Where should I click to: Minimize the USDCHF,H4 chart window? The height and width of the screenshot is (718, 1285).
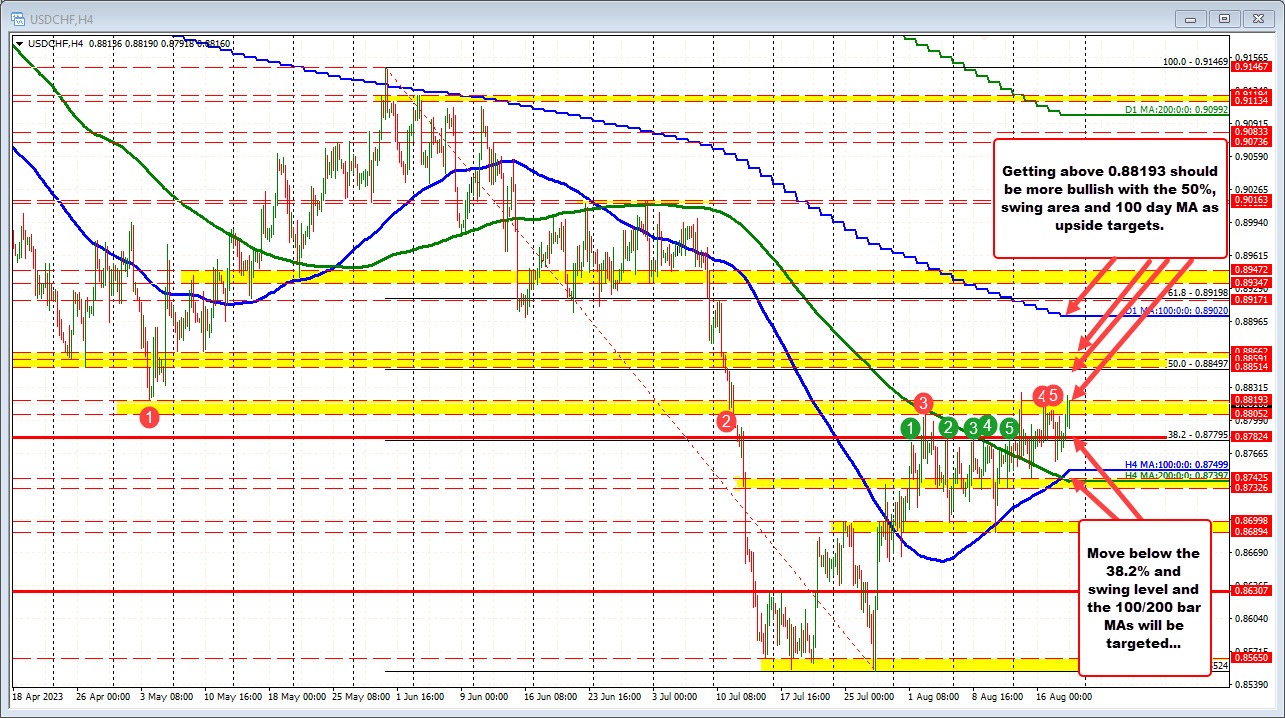(x=1190, y=17)
